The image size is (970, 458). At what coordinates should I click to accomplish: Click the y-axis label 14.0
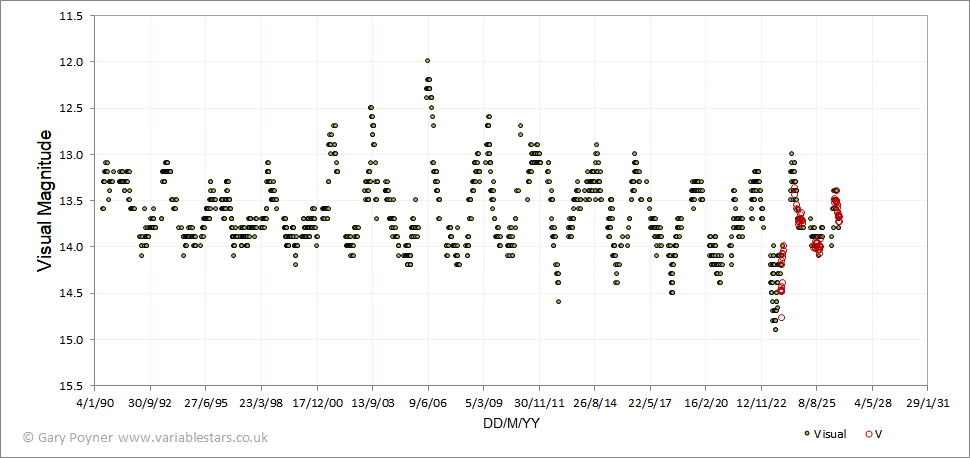pyautogui.click(x=72, y=248)
